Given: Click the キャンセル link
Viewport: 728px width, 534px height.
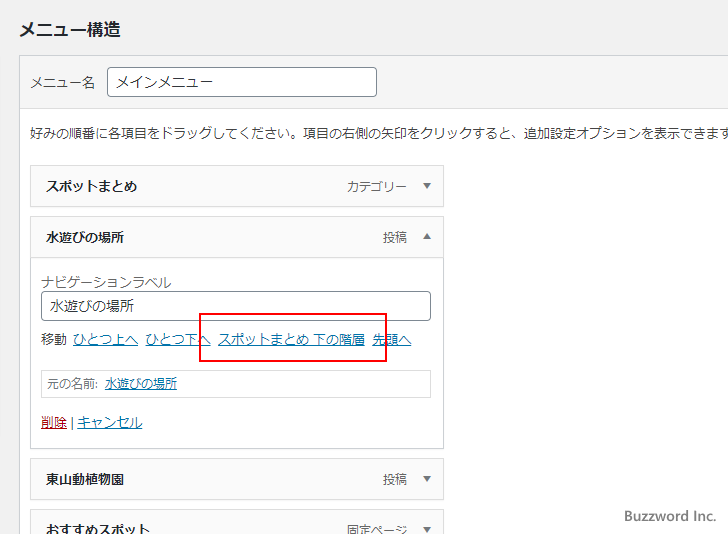Looking at the screenshot, I should [110, 422].
